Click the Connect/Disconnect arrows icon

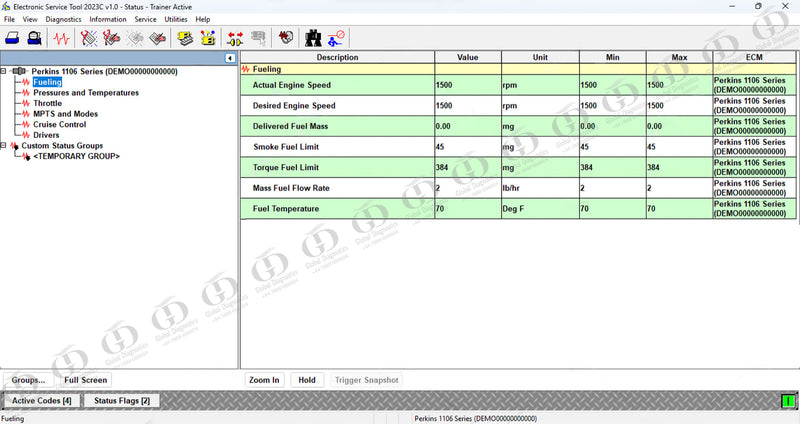[235, 38]
